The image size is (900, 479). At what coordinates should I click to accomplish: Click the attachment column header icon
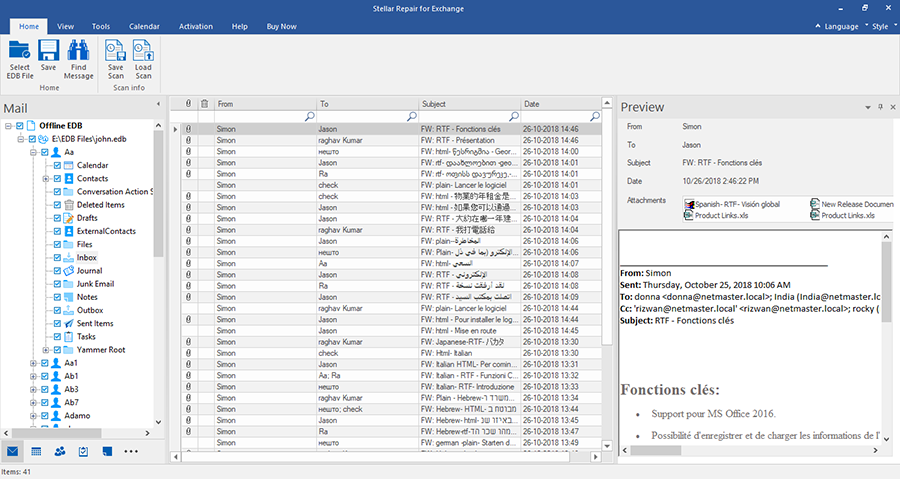(x=188, y=104)
